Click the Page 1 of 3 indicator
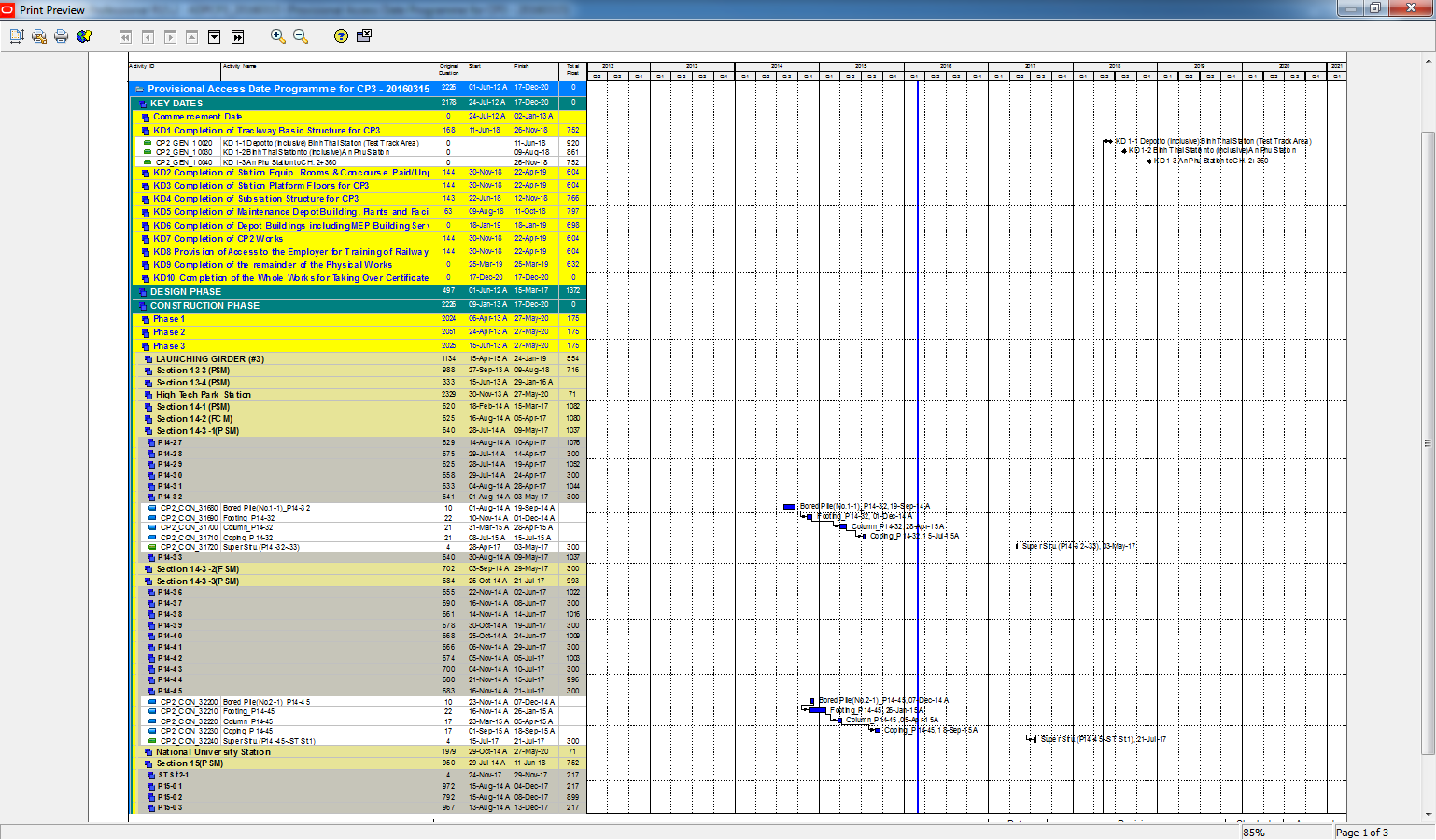The height and width of the screenshot is (840, 1436). [x=1361, y=833]
